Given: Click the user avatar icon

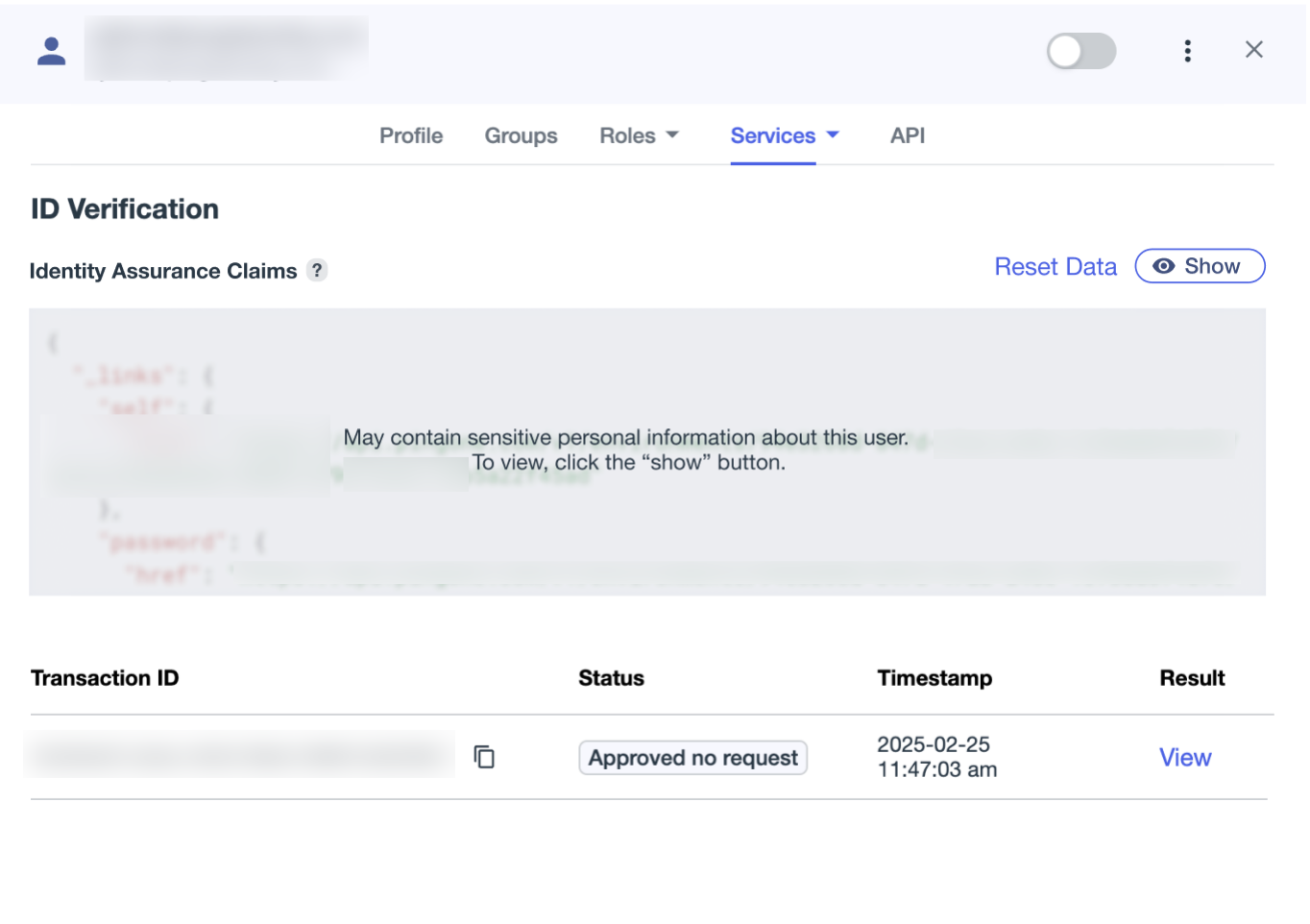Looking at the screenshot, I should (51, 50).
